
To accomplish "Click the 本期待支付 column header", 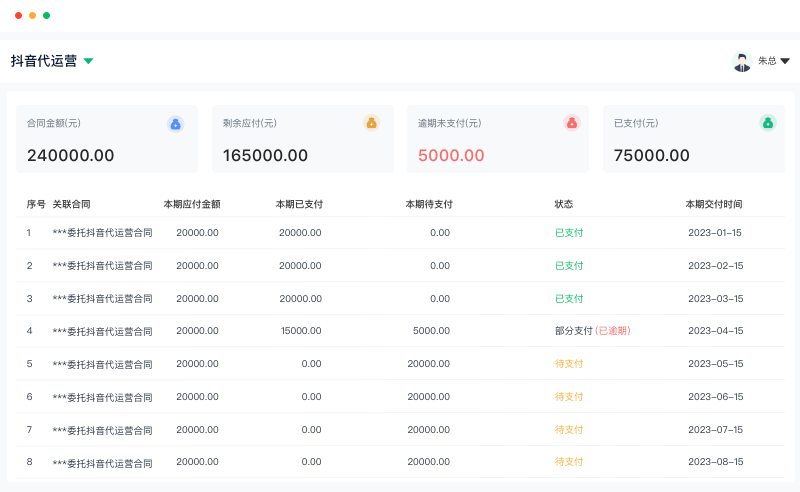I will point(429,204).
